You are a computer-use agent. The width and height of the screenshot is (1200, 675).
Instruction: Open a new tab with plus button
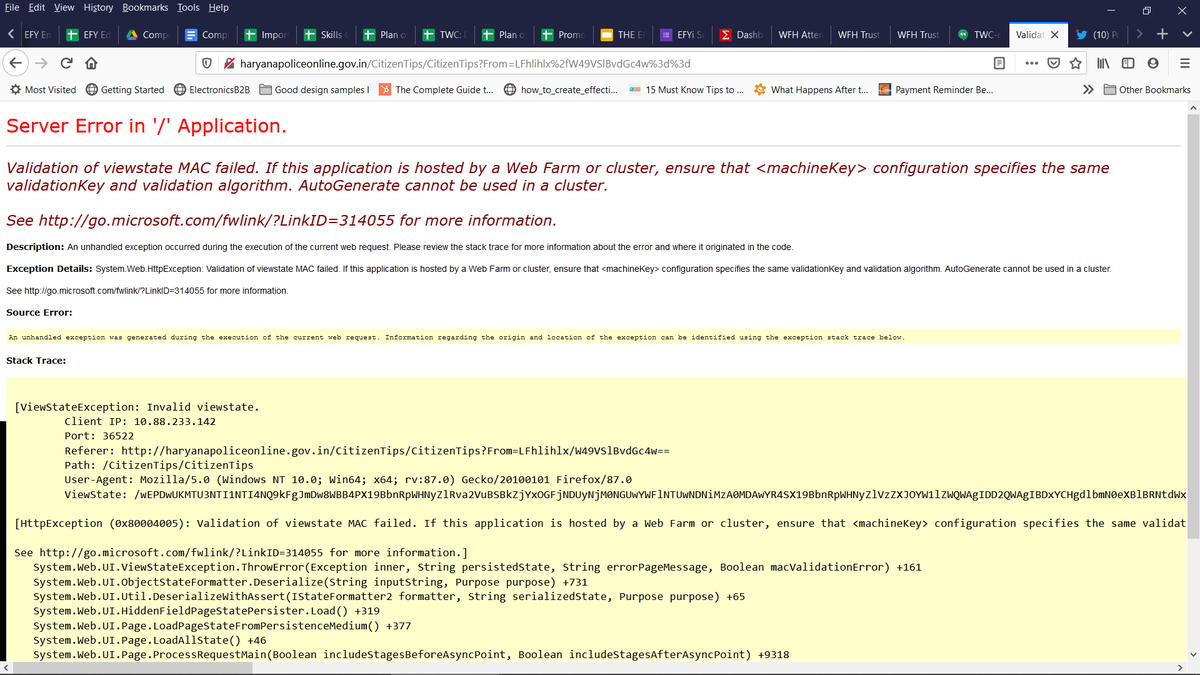point(1163,34)
